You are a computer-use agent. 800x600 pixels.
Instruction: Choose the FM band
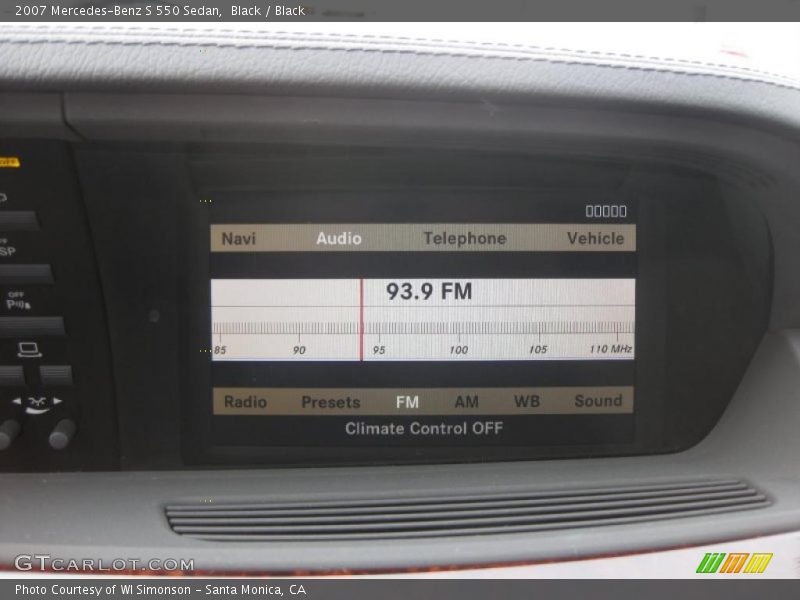coord(407,402)
